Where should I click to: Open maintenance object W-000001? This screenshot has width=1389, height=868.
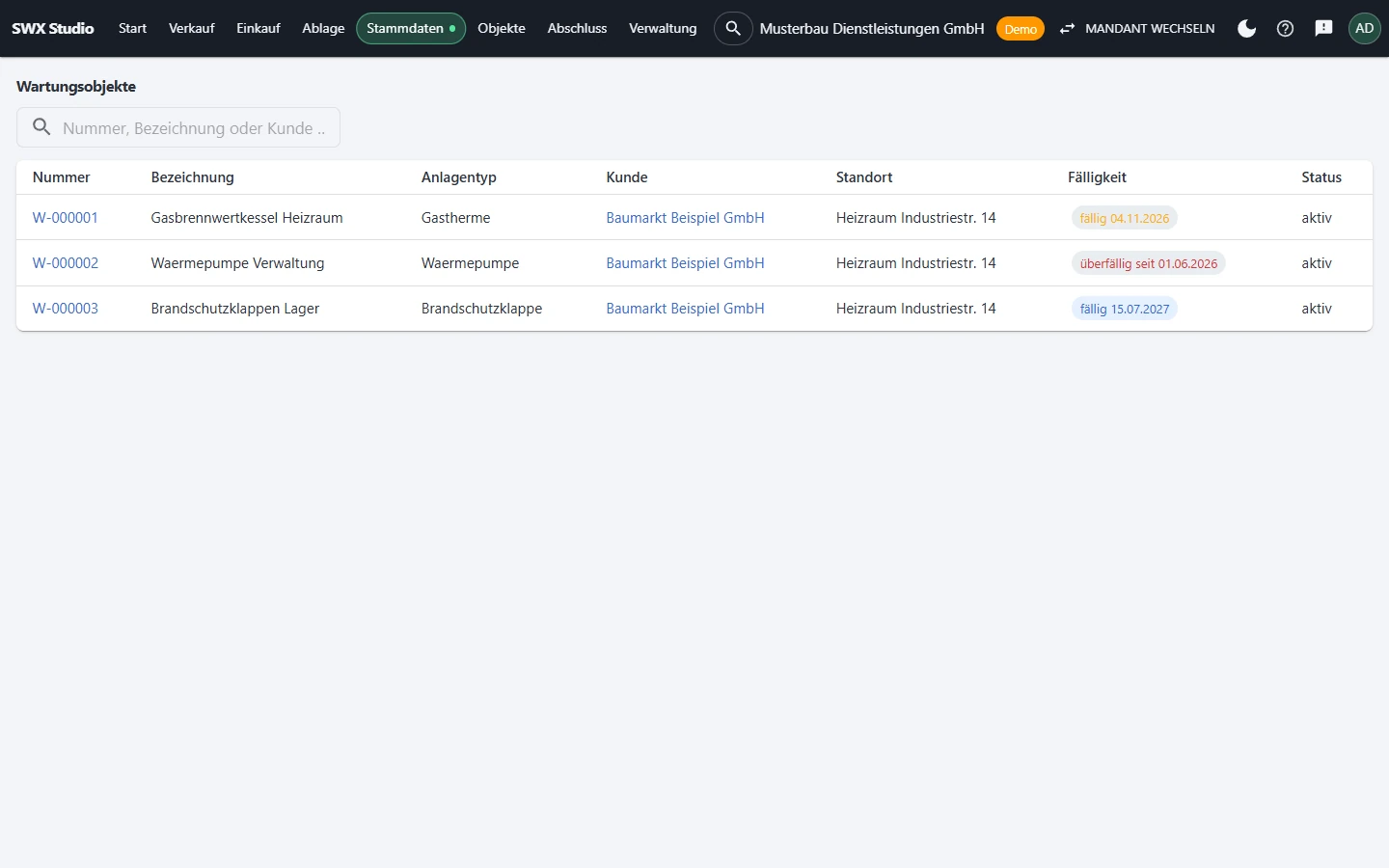coord(66,218)
